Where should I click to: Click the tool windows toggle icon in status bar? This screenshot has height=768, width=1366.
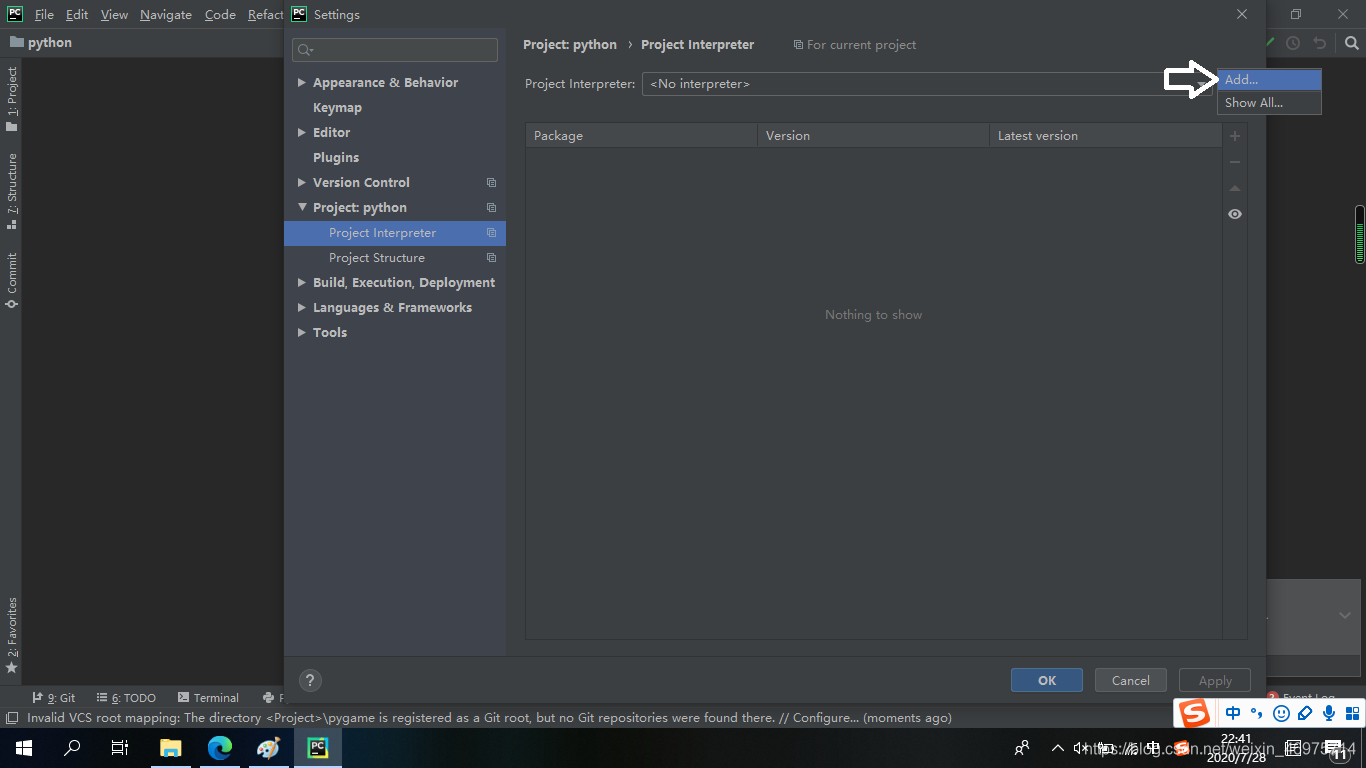(x=11, y=718)
